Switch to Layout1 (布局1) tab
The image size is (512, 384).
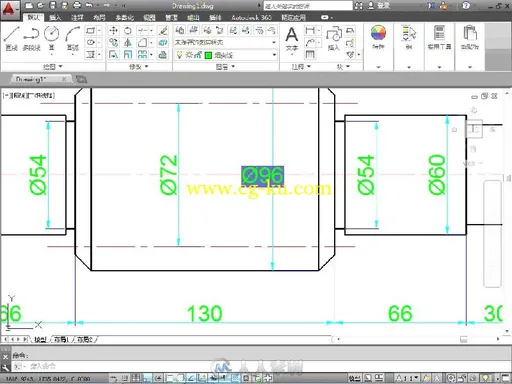pyautogui.click(x=61, y=339)
